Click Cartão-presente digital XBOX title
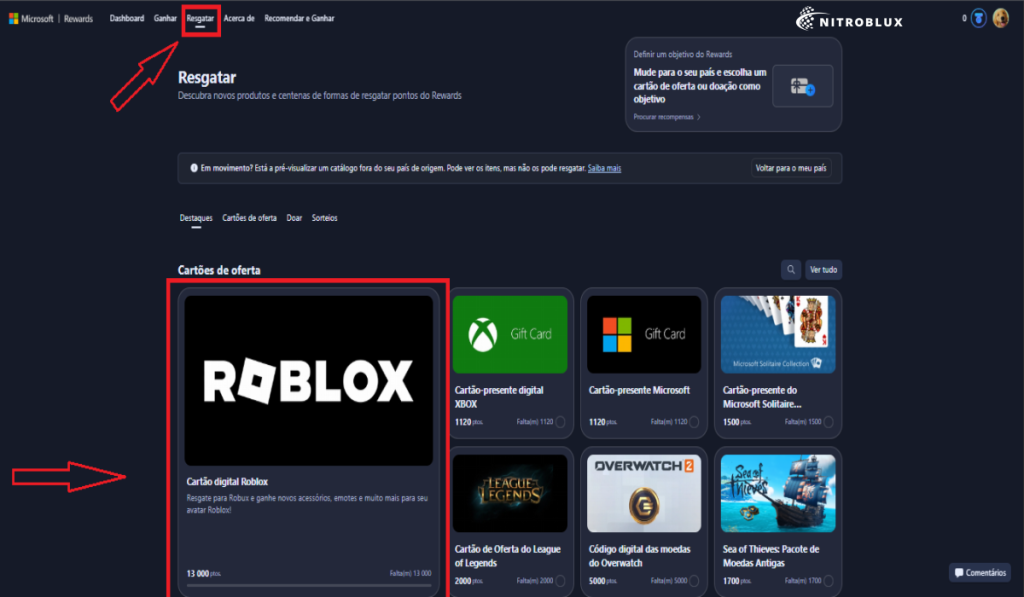Screen dimensions: 1024x597 click(x=499, y=397)
